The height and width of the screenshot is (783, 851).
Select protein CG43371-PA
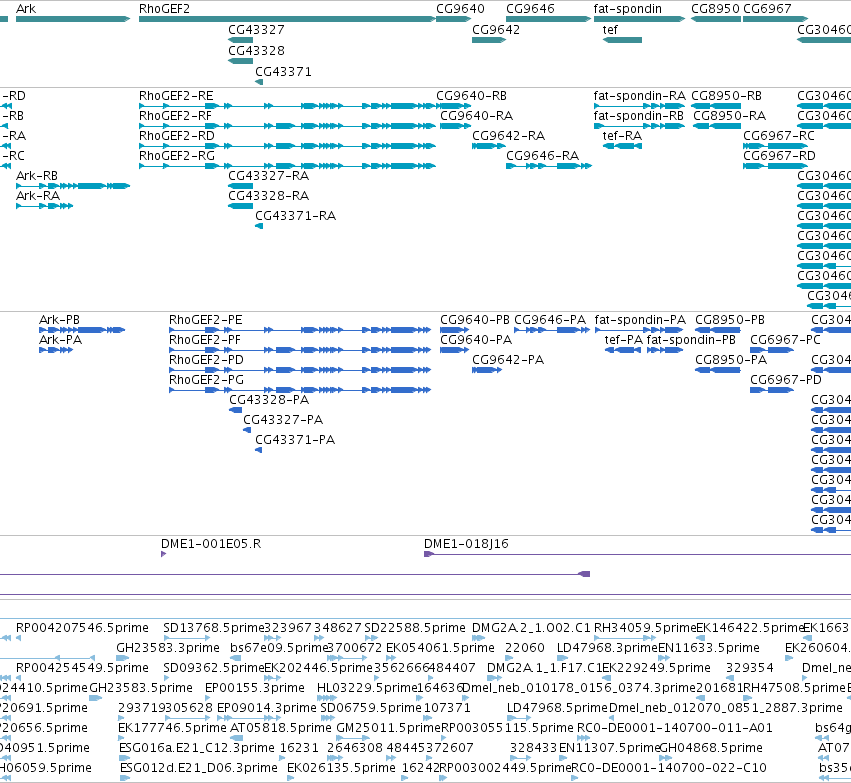259,450
